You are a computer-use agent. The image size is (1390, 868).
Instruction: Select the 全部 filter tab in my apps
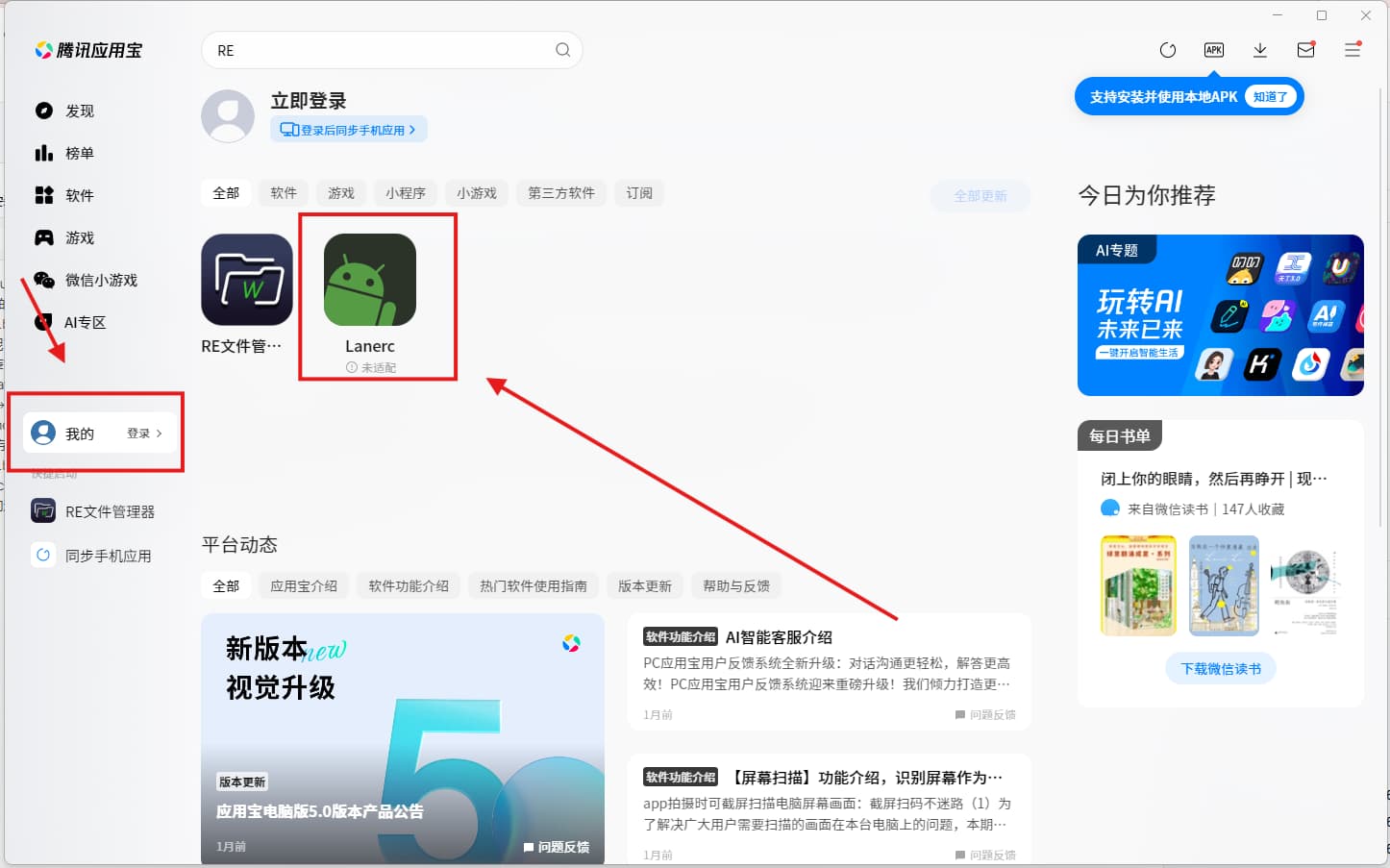(x=226, y=193)
